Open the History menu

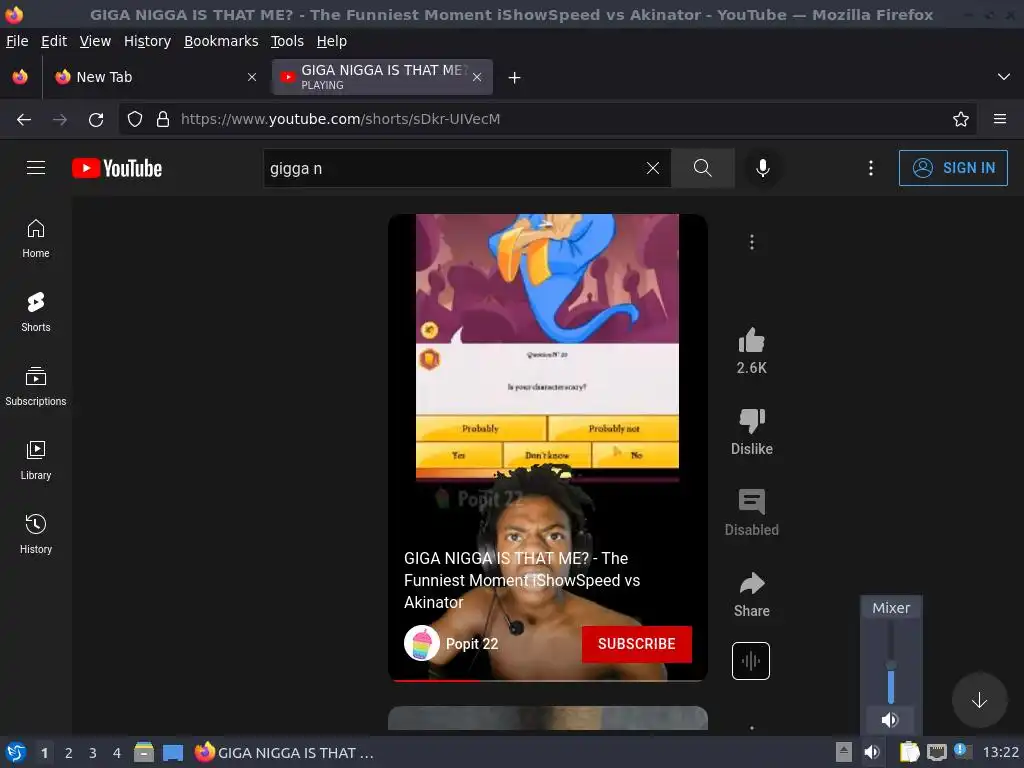click(x=147, y=41)
